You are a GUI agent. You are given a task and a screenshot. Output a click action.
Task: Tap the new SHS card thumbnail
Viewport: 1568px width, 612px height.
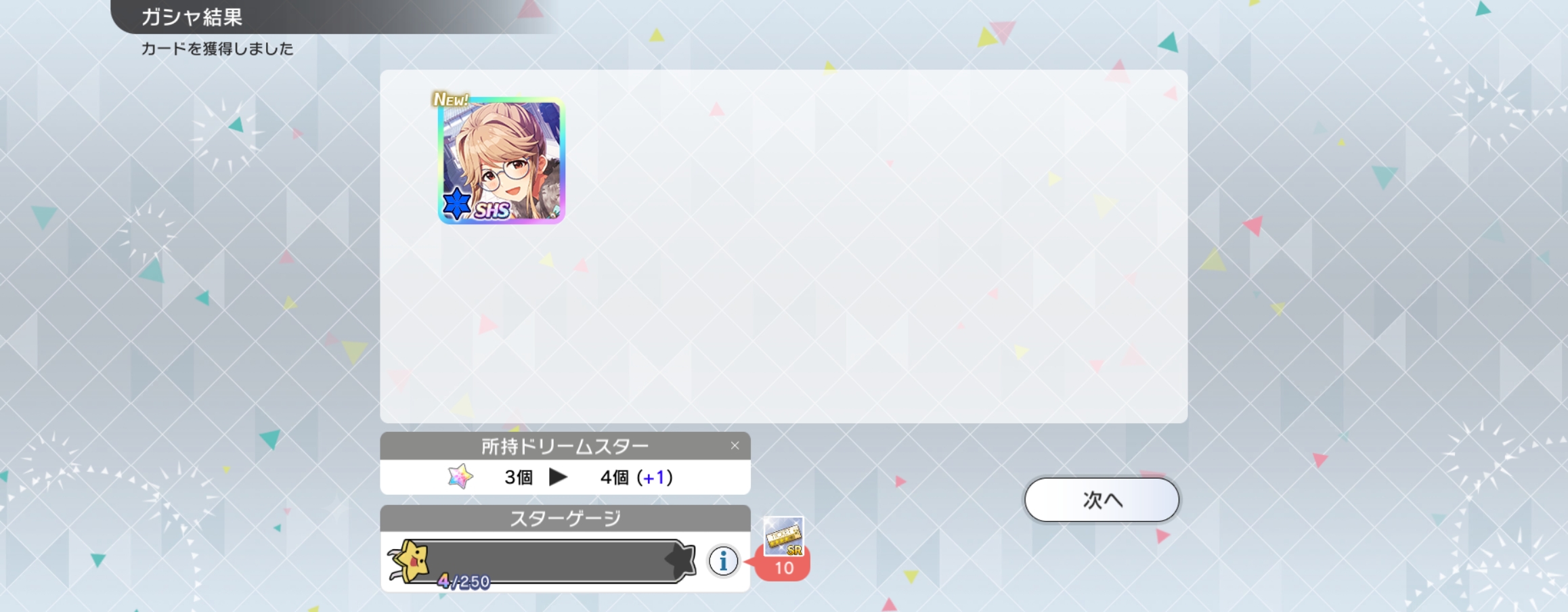(x=501, y=161)
